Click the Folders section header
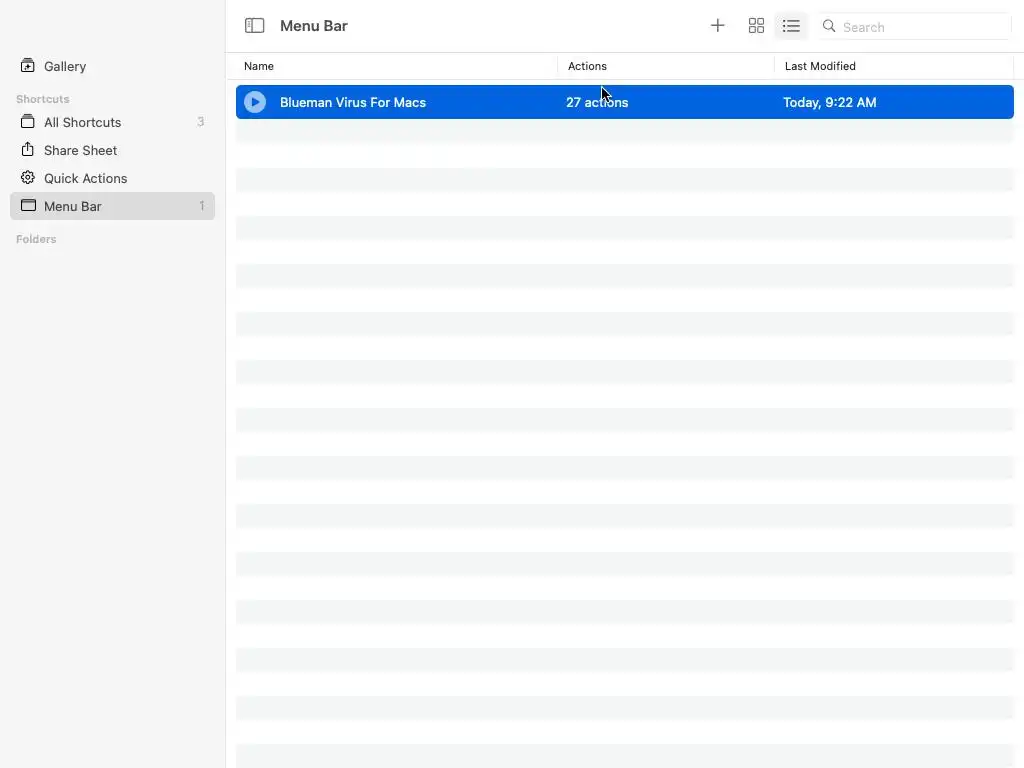Image resolution: width=1024 pixels, height=768 pixels. [x=36, y=239]
